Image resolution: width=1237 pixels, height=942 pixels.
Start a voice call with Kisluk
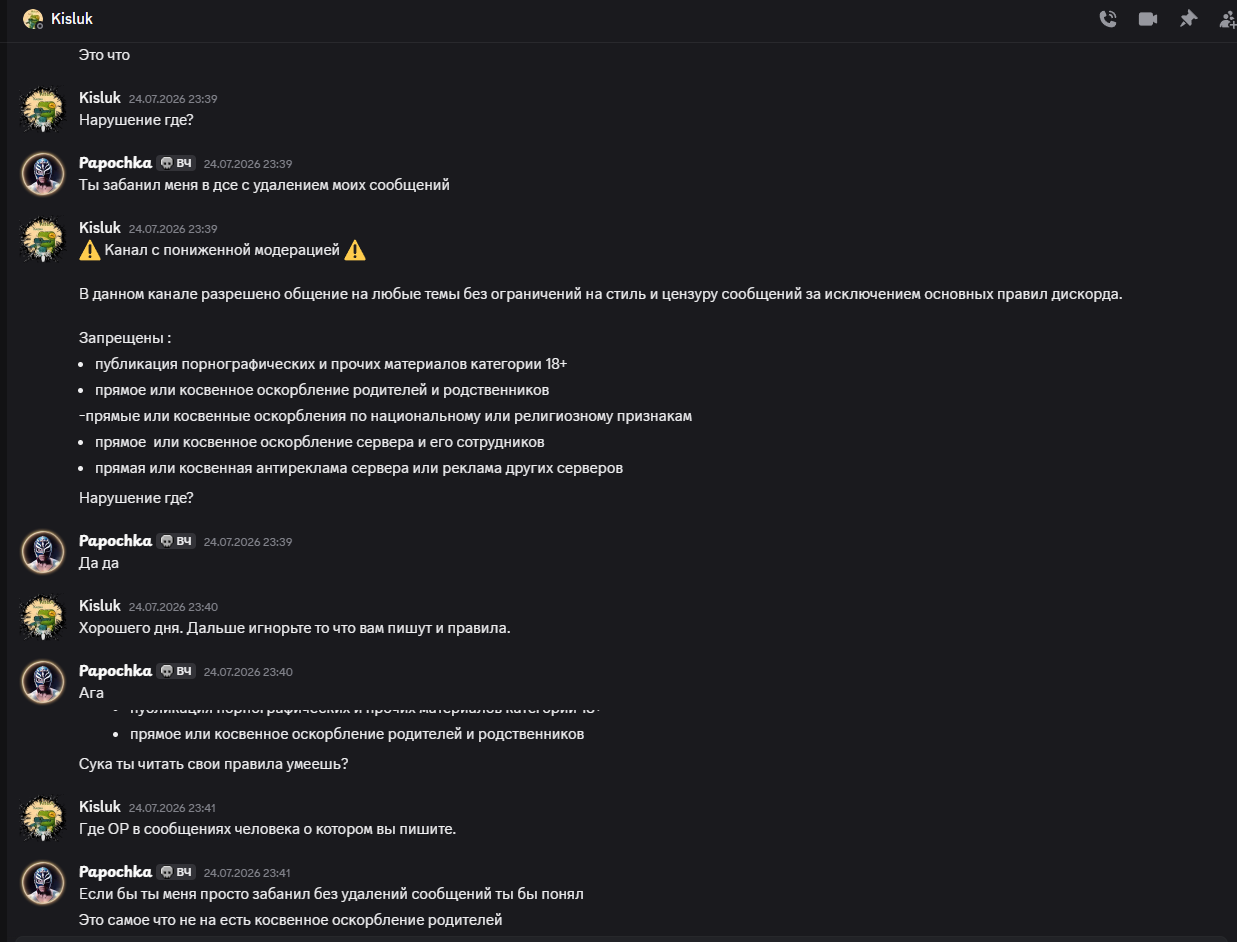pos(1107,19)
